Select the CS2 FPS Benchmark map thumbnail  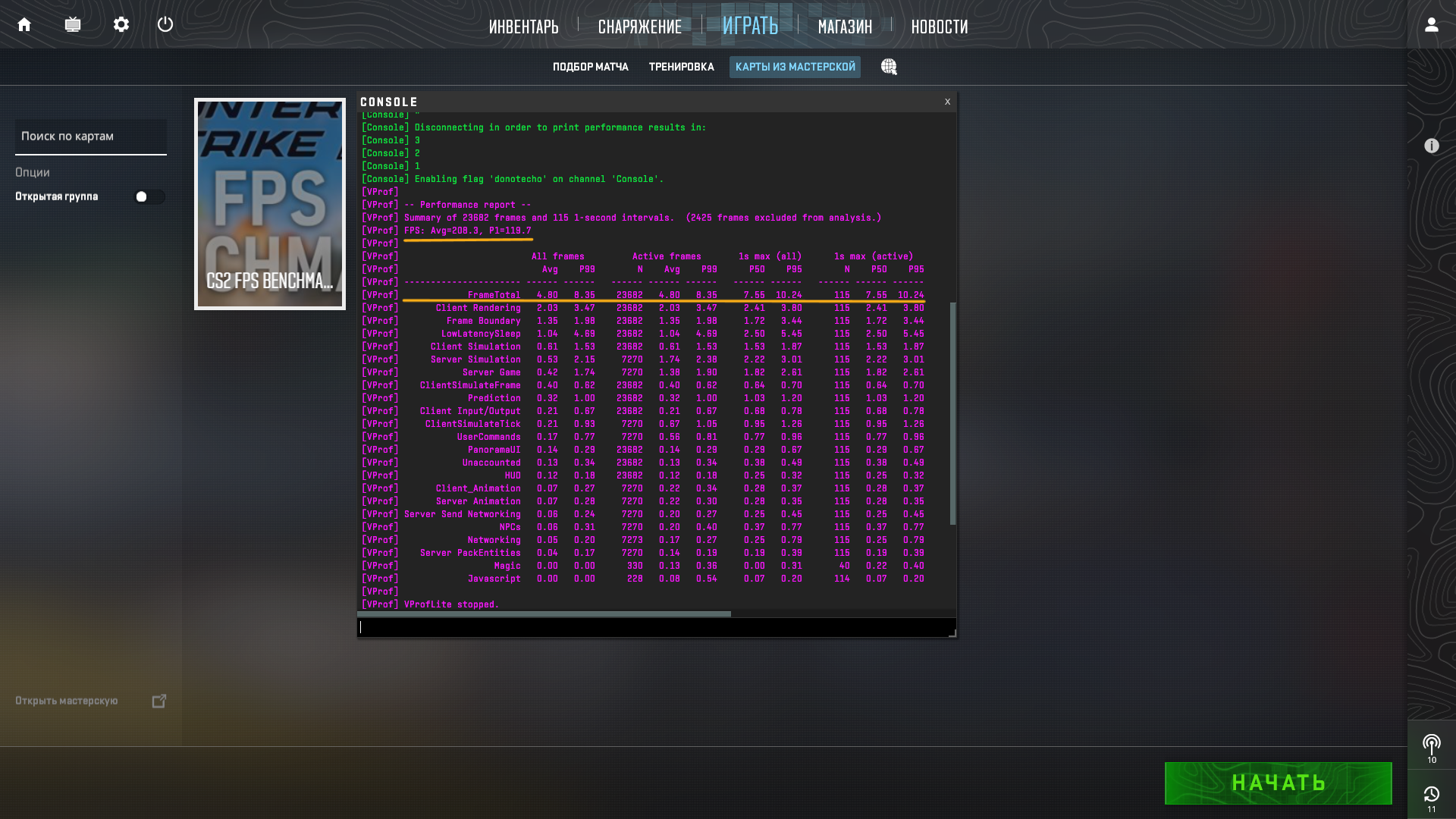pyautogui.click(x=270, y=203)
